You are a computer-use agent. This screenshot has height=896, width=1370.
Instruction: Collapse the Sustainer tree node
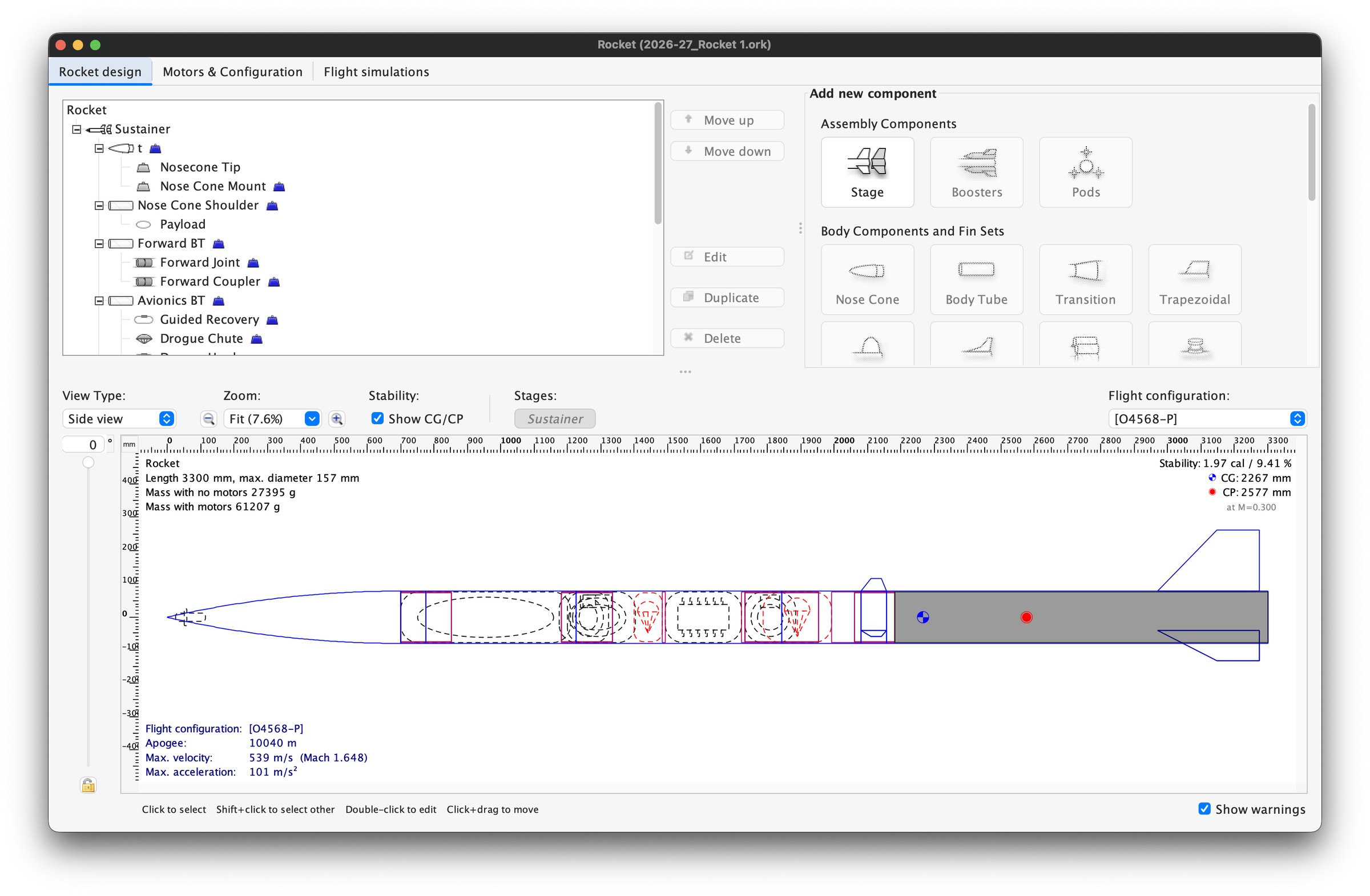point(76,130)
